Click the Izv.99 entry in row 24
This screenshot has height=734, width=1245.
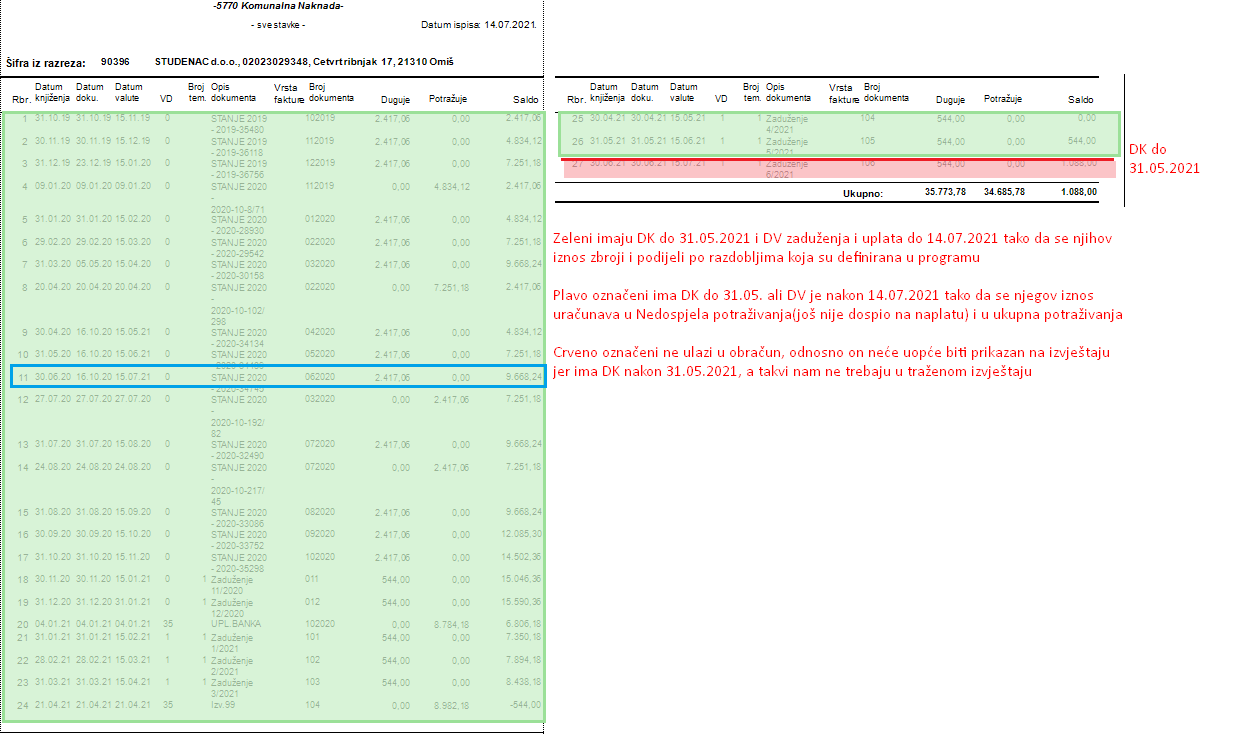(x=222, y=705)
